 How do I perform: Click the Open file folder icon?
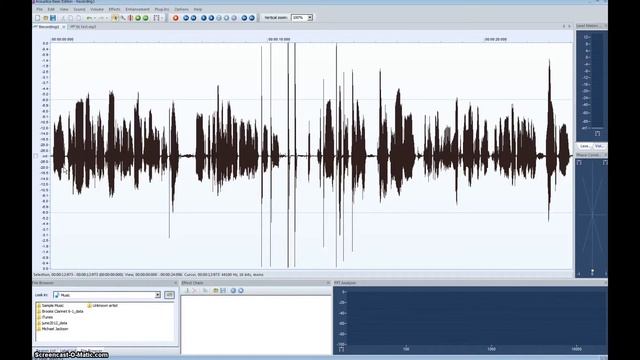tap(45, 18)
